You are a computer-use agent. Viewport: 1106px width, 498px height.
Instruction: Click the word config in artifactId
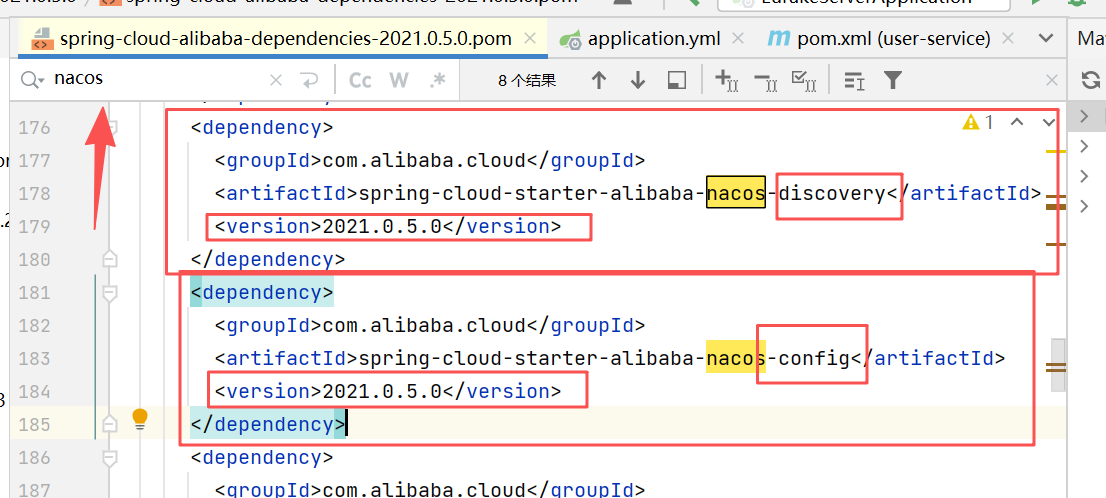[x=814, y=358]
